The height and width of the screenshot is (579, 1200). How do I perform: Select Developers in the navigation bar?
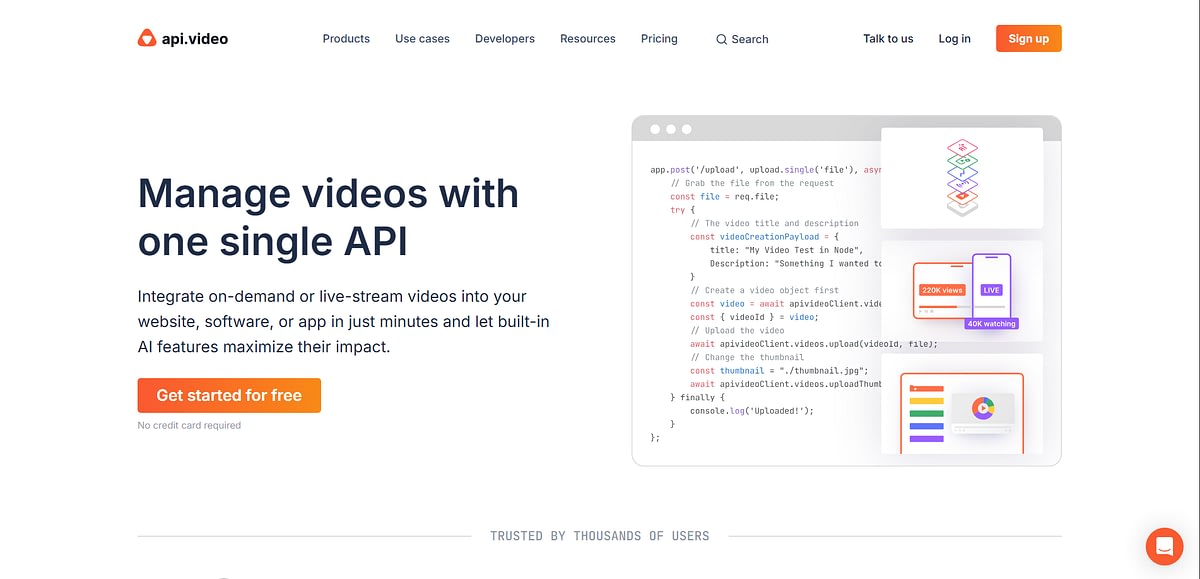[x=504, y=38]
